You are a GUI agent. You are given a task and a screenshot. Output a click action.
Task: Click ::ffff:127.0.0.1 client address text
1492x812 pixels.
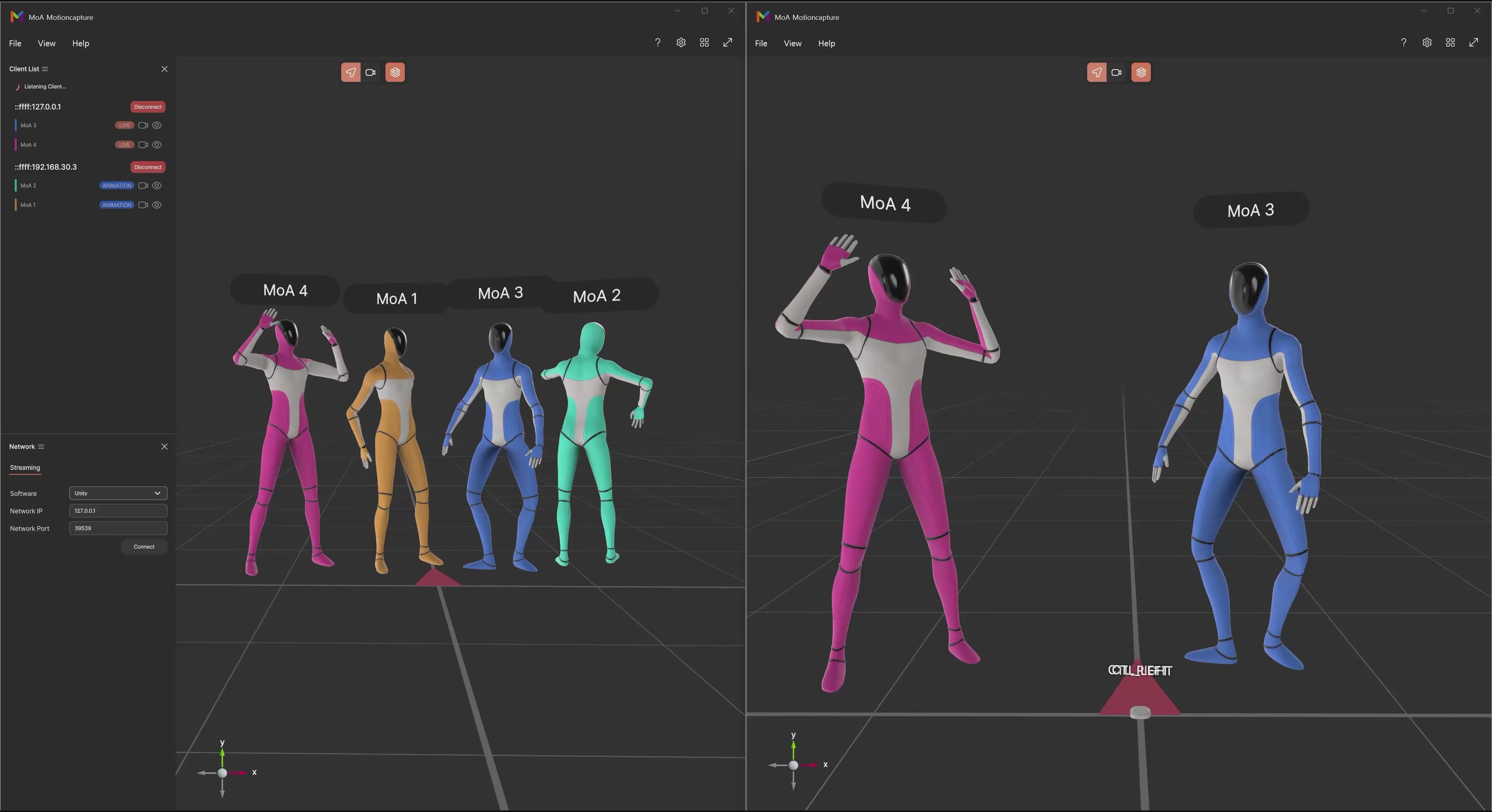(x=38, y=106)
